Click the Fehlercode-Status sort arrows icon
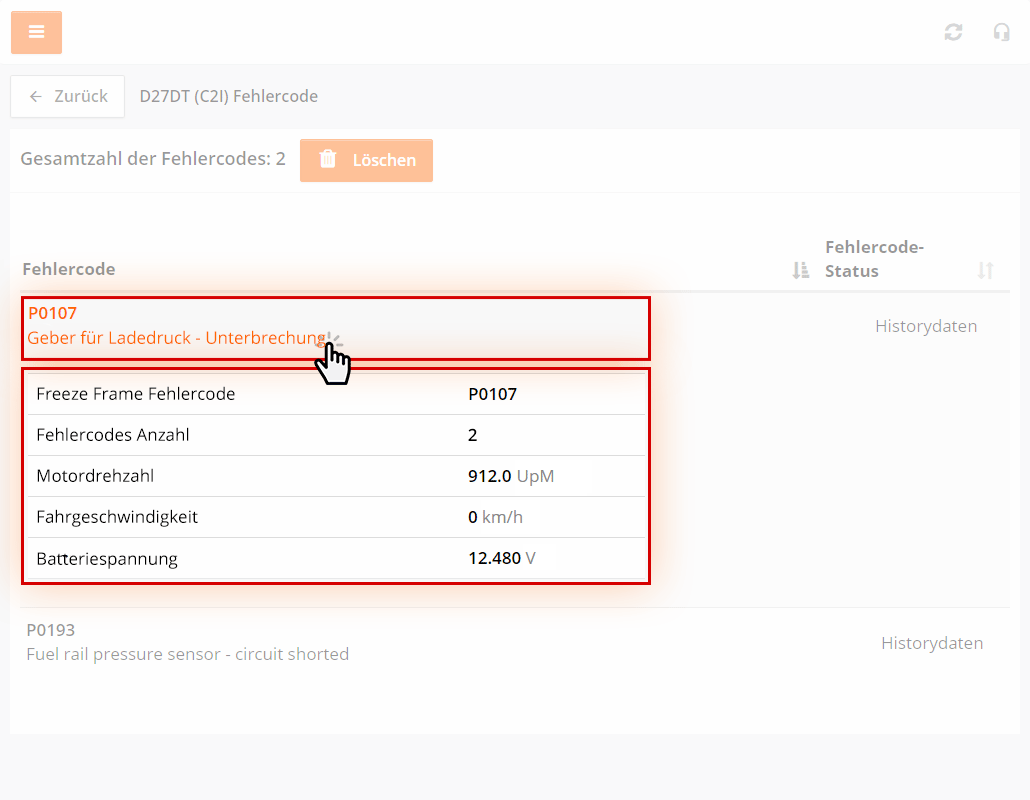The height and width of the screenshot is (800, 1030). (985, 270)
